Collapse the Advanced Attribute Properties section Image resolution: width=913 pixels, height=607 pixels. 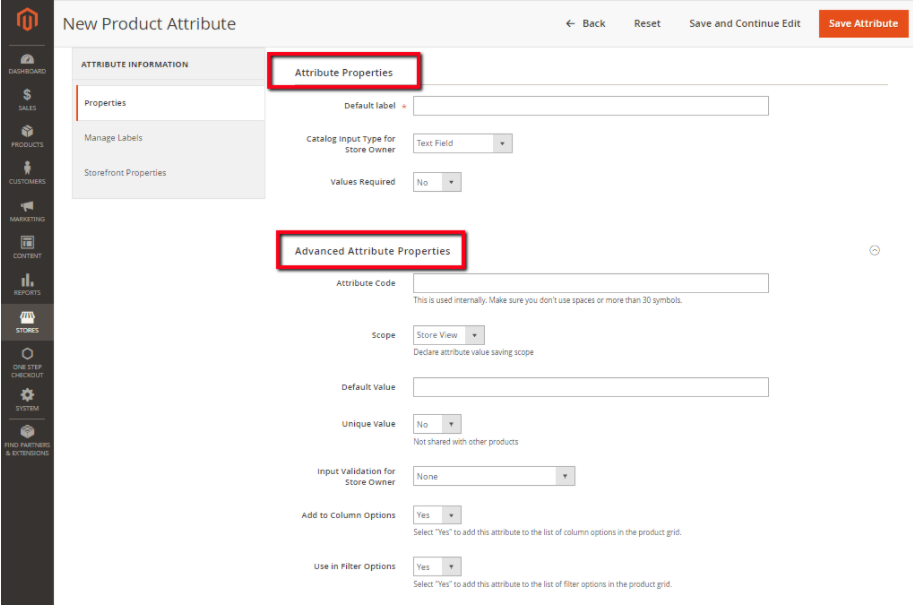pyautogui.click(x=875, y=251)
